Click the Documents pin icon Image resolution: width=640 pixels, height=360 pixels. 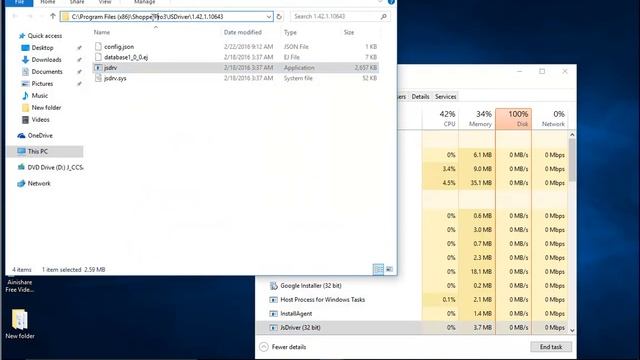click(x=79, y=72)
